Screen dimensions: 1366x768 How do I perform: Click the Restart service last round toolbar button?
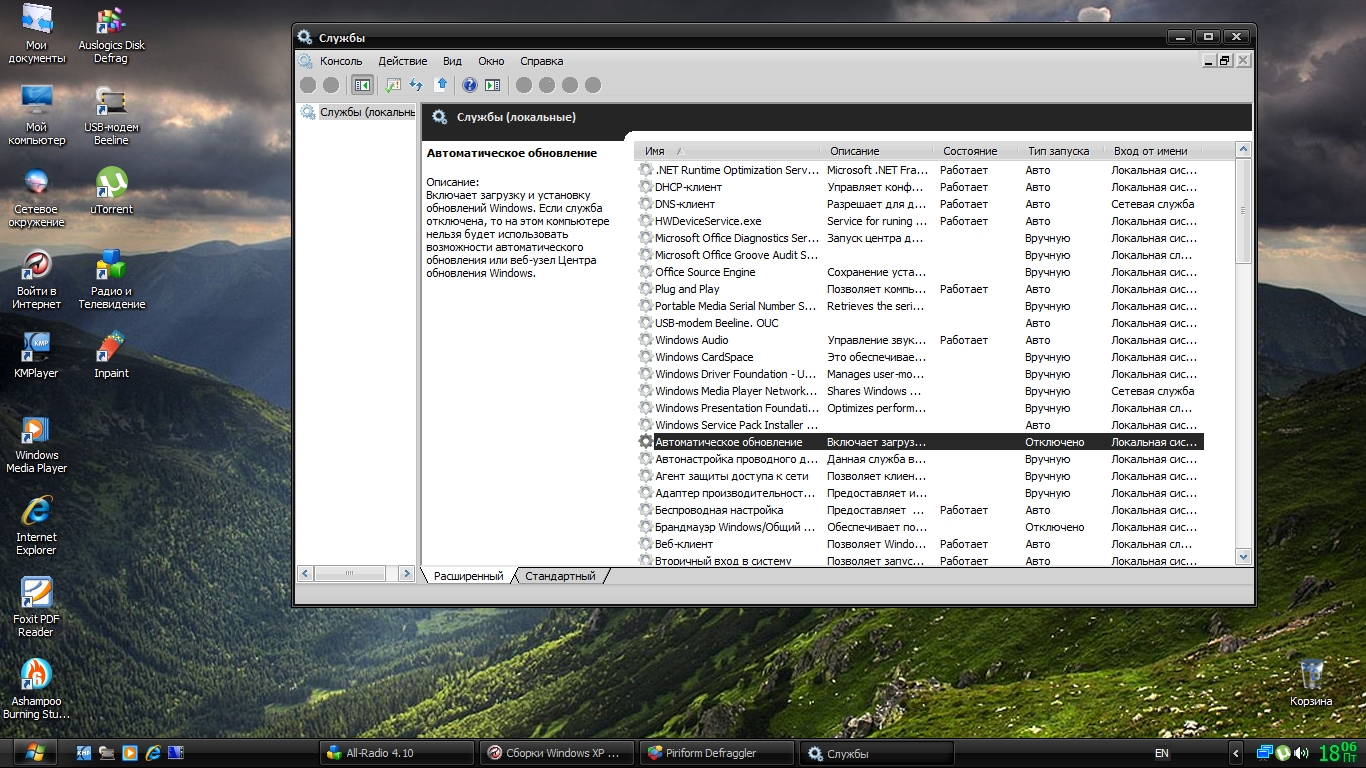pyautogui.click(x=593, y=85)
